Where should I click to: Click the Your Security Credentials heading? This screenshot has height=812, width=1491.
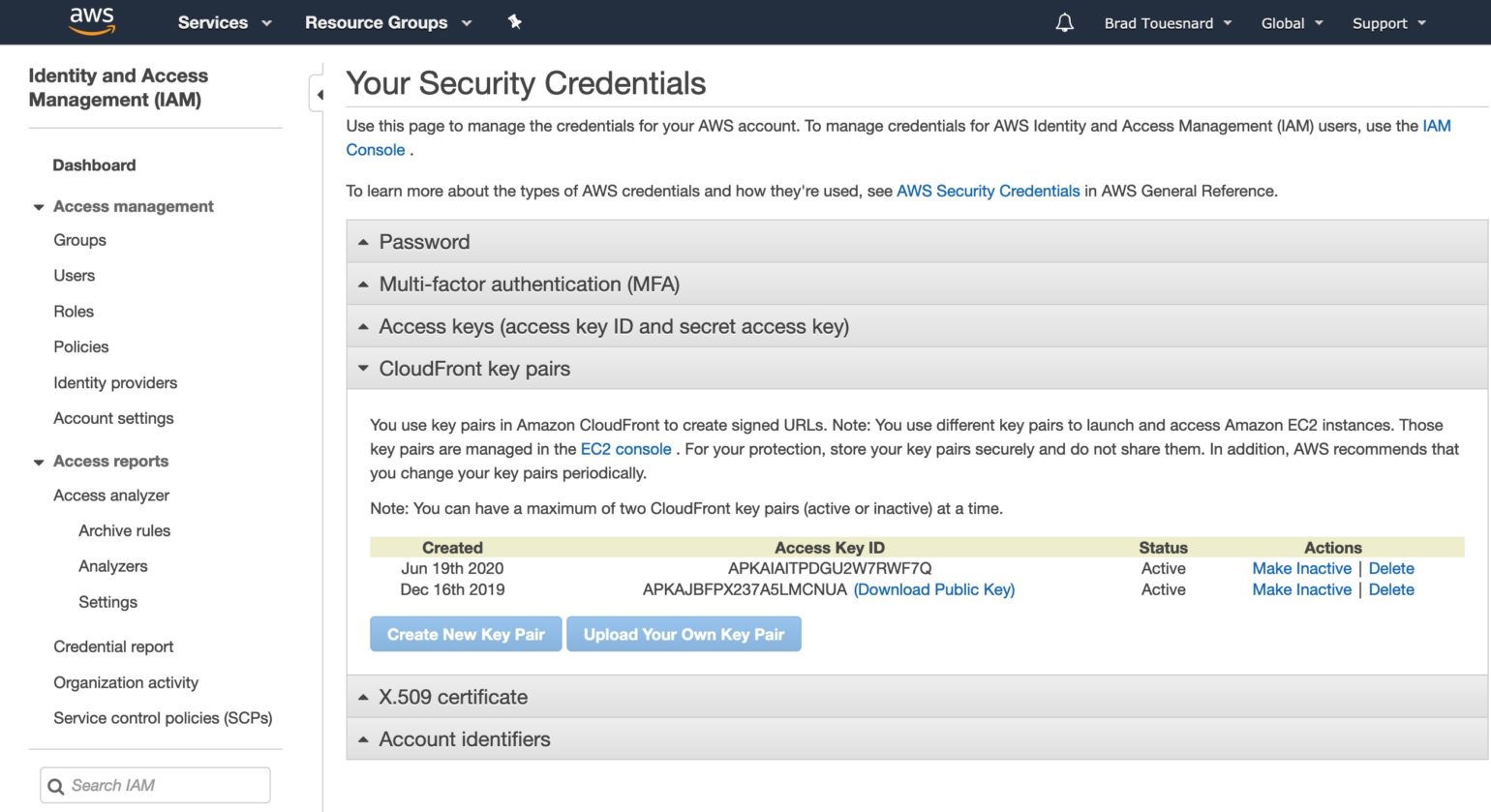pos(526,83)
